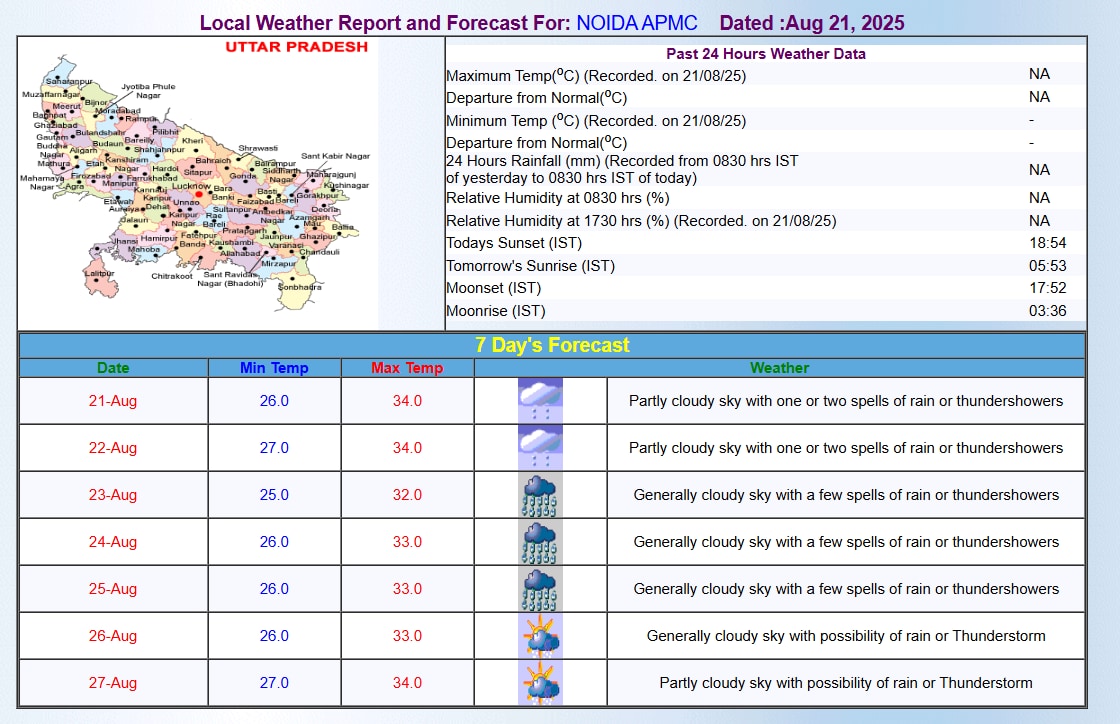
Task: Click the Uttar Pradesh district map
Action: (x=197, y=183)
